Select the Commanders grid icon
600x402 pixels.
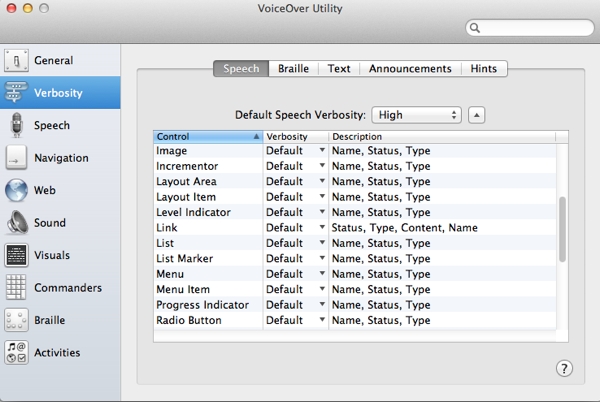pos(16,287)
